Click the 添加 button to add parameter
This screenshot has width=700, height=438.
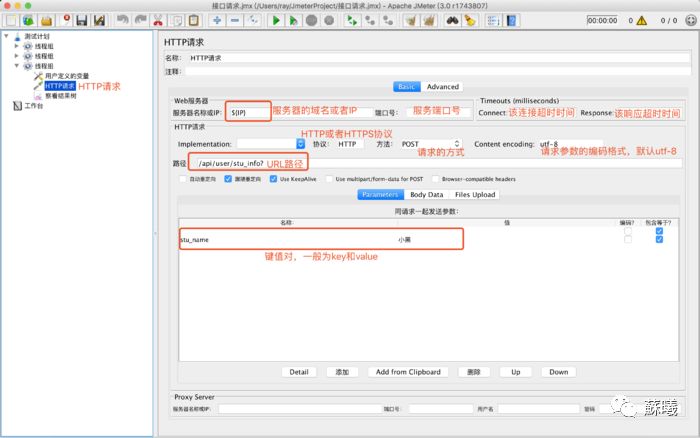click(x=342, y=372)
